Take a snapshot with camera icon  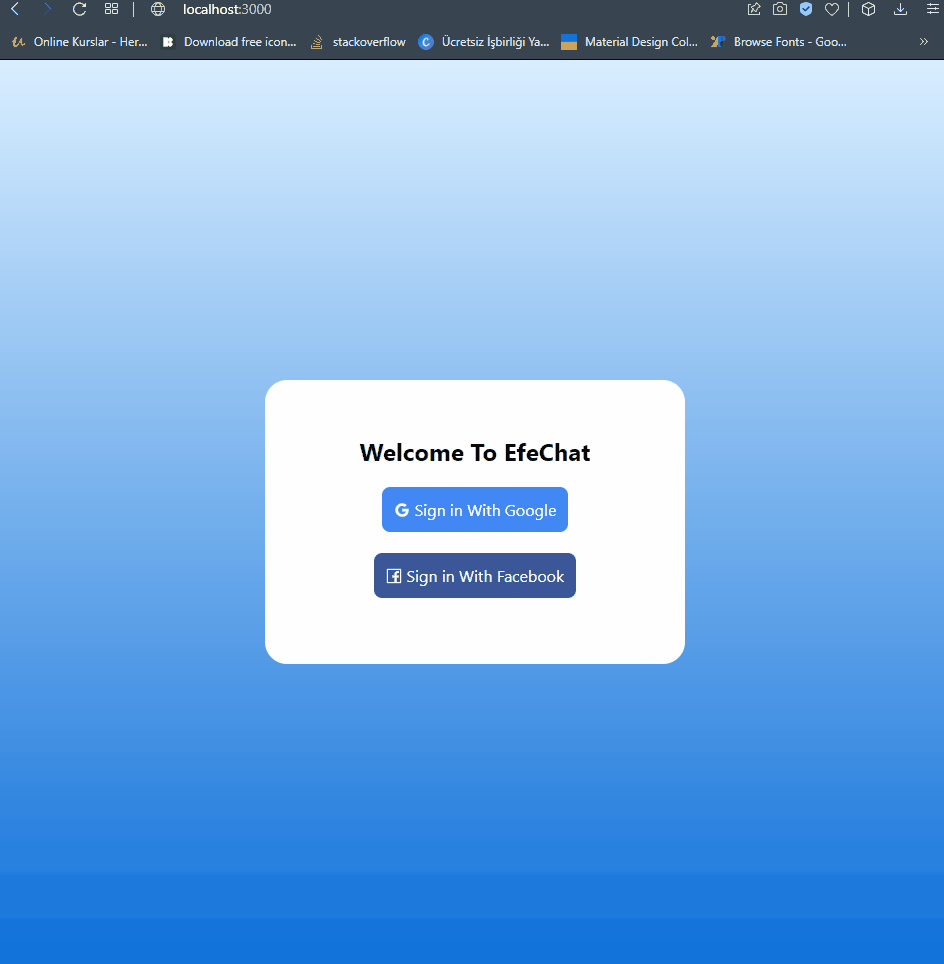coord(780,9)
